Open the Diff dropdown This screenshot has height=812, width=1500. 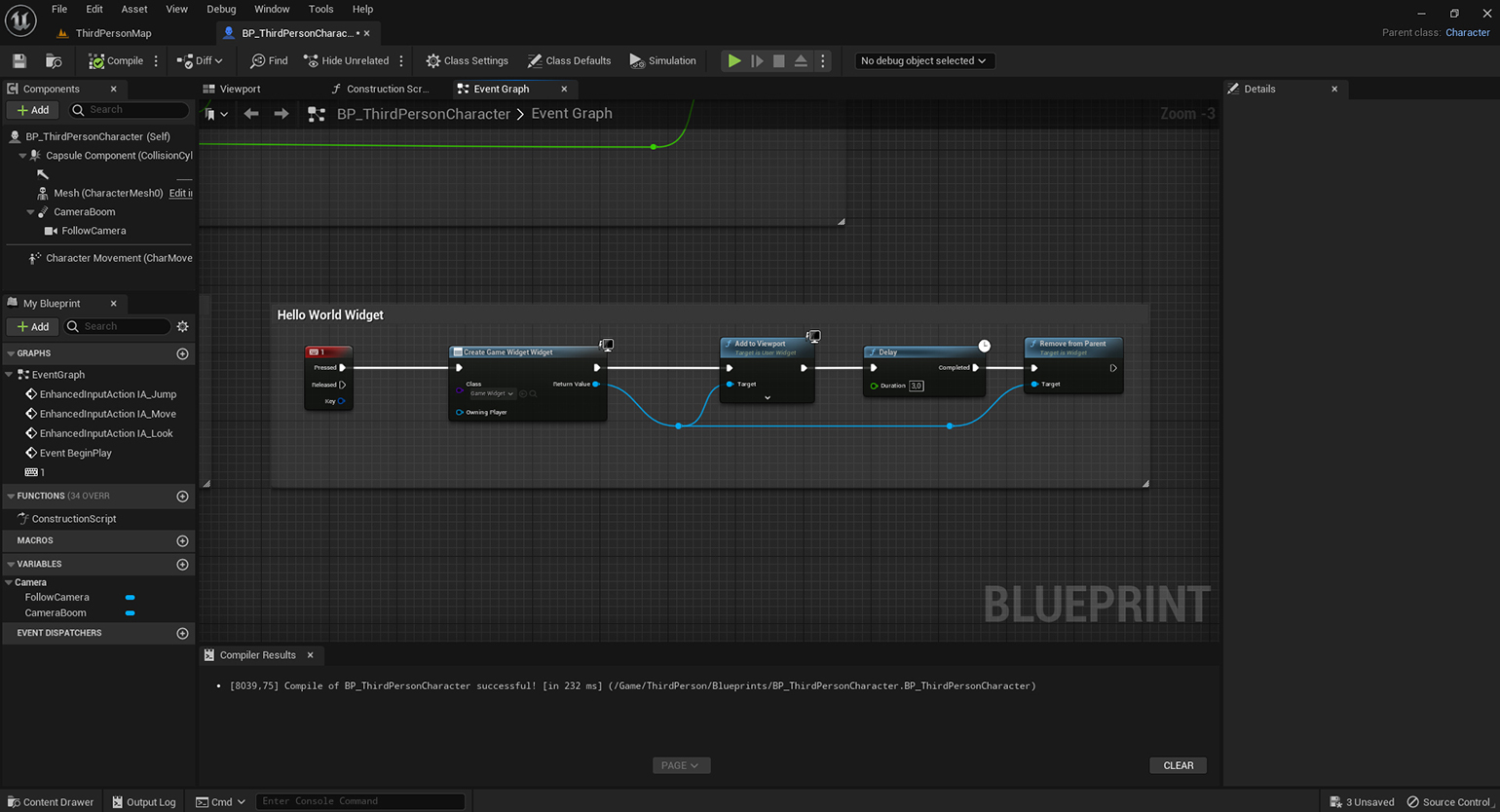pos(200,61)
